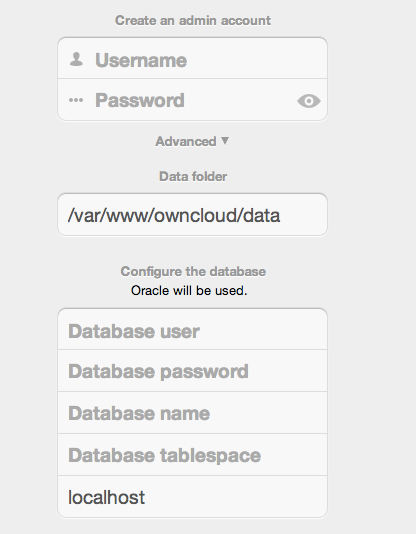Click the user silhouette icon beside Username
The image size is (416, 534).
(x=76, y=59)
